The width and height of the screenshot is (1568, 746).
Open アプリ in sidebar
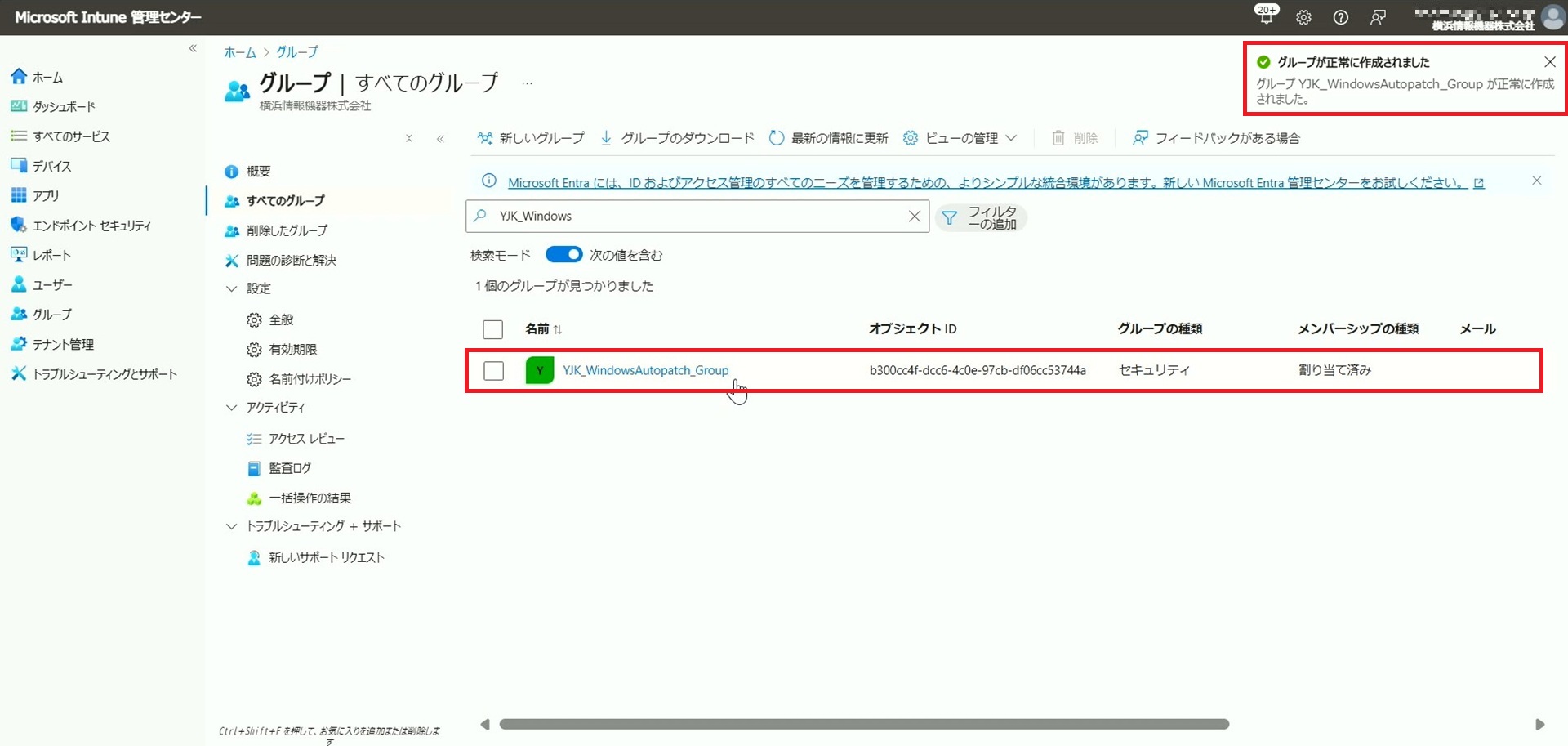[x=34, y=195]
